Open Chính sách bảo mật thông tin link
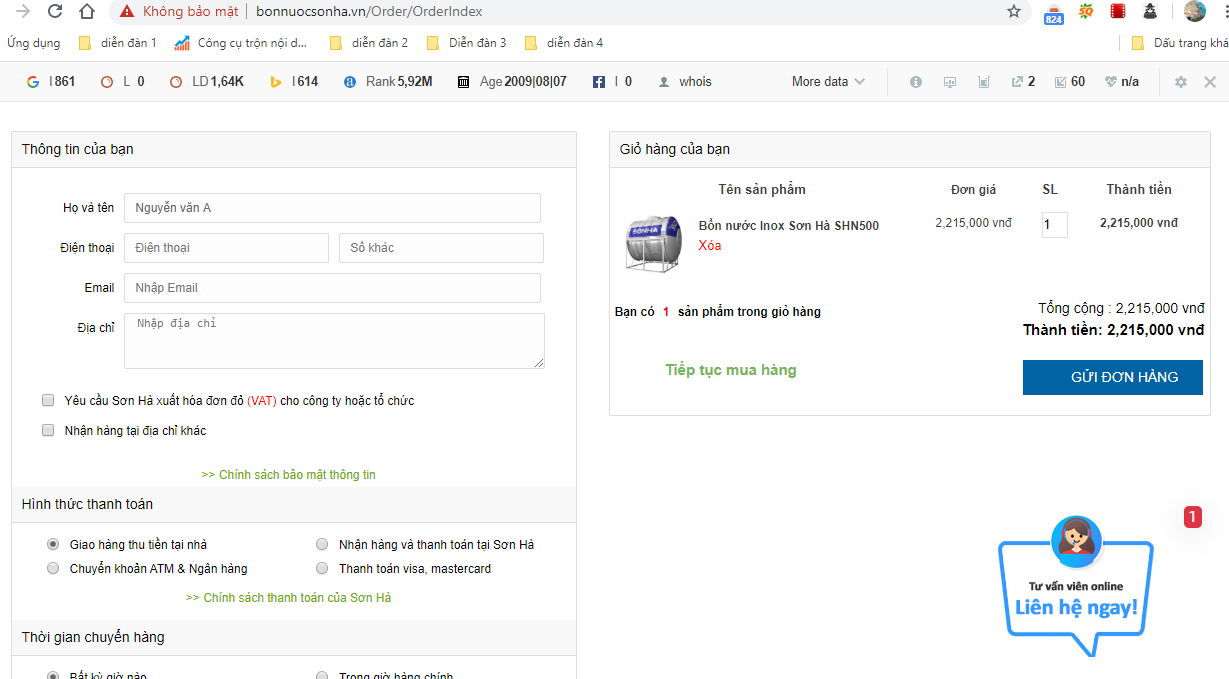This screenshot has width=1229, height=679. tap(289, 475)
